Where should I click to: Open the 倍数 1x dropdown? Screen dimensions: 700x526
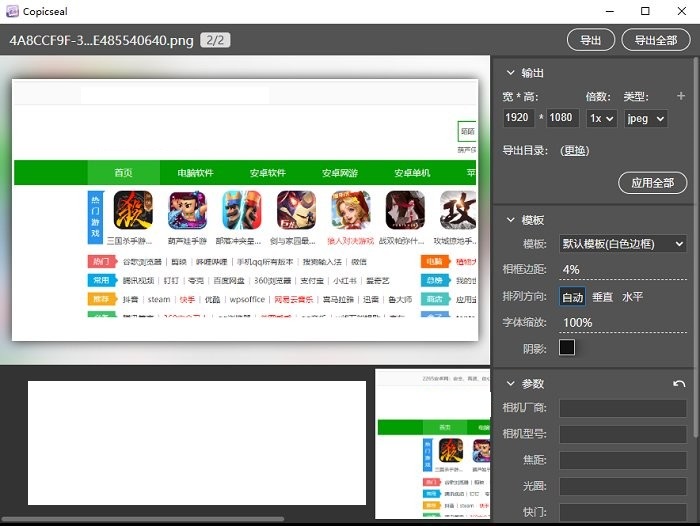pos(601,118)
